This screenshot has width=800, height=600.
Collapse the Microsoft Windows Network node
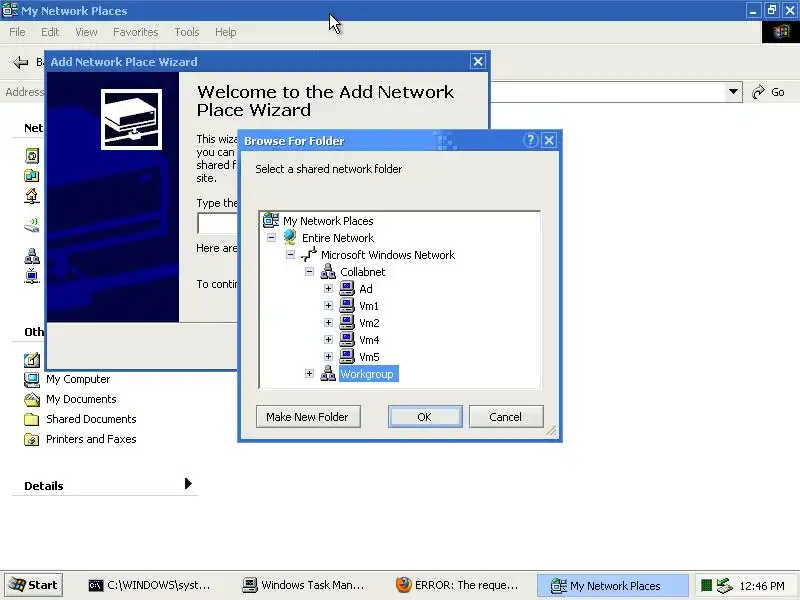click(x=290, y=254)
